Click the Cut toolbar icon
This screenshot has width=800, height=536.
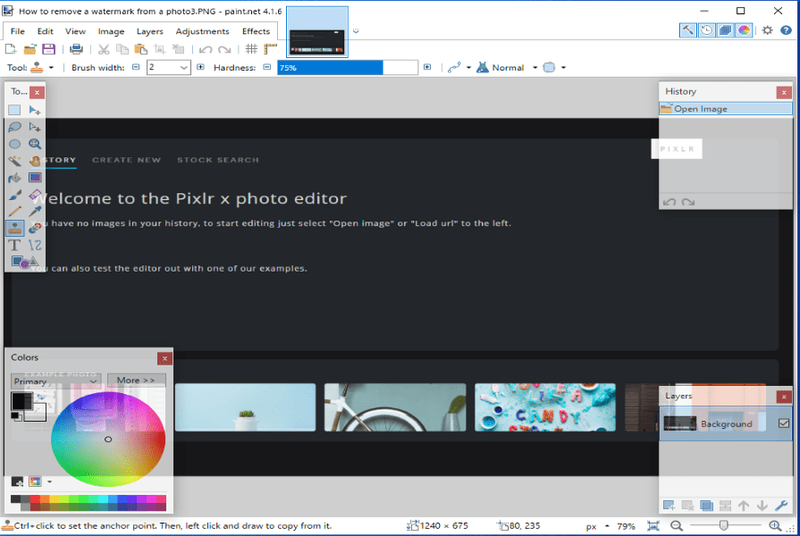104,49
